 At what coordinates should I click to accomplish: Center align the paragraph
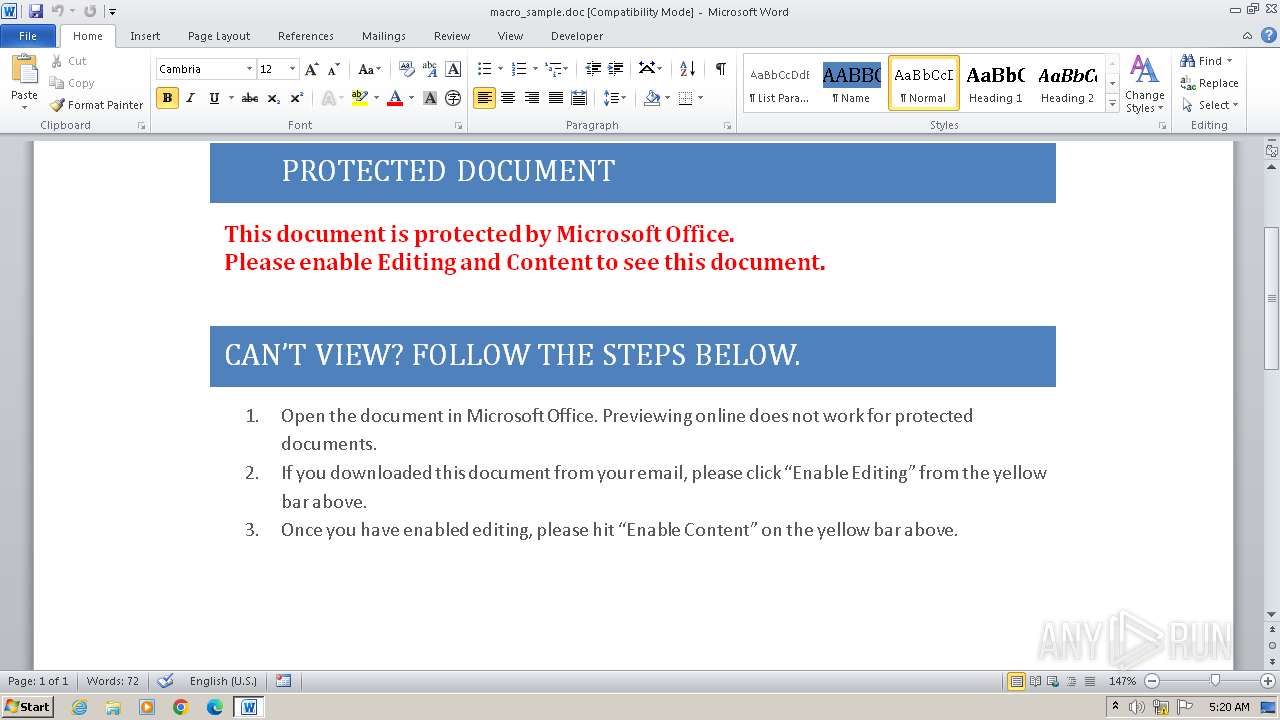[x=508, y=98]
